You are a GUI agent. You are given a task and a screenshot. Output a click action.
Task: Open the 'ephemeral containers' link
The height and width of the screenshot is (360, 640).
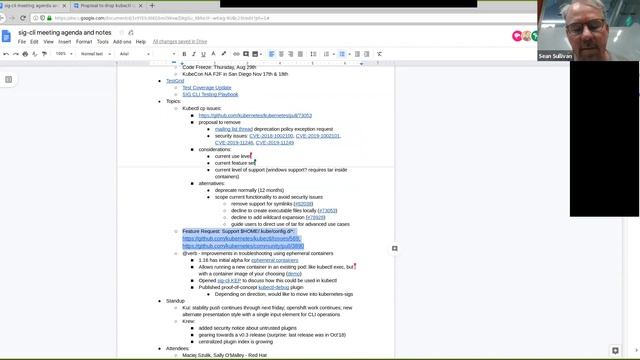[275, 260]
